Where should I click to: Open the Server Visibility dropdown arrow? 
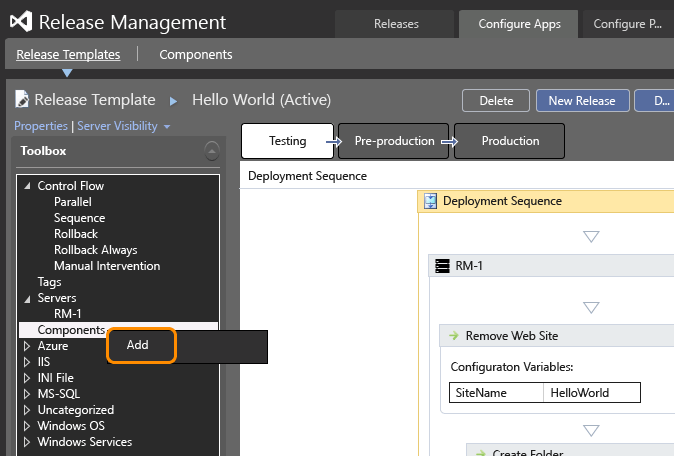[x=167, y=127]
